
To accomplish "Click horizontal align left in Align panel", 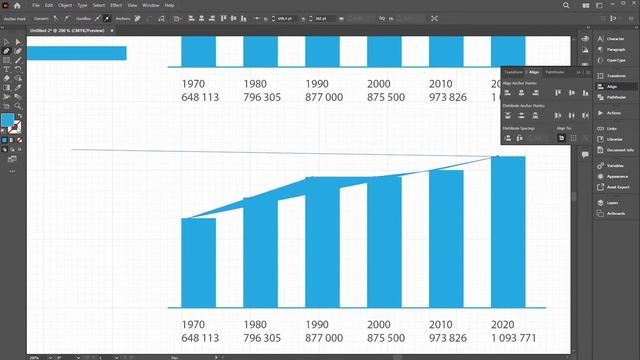I will coord(507,93).
